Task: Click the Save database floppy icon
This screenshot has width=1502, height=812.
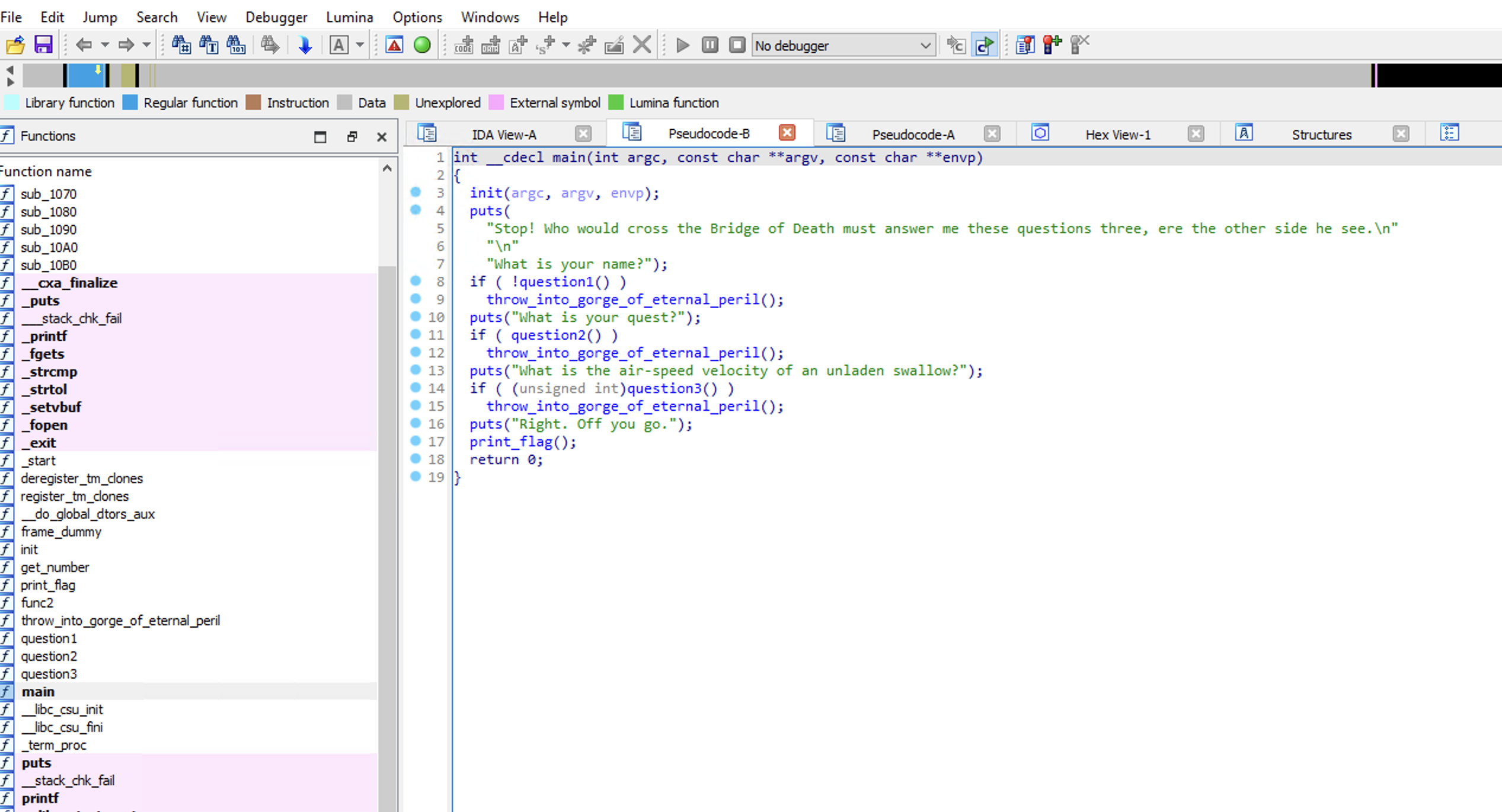Action: point(43,45)
